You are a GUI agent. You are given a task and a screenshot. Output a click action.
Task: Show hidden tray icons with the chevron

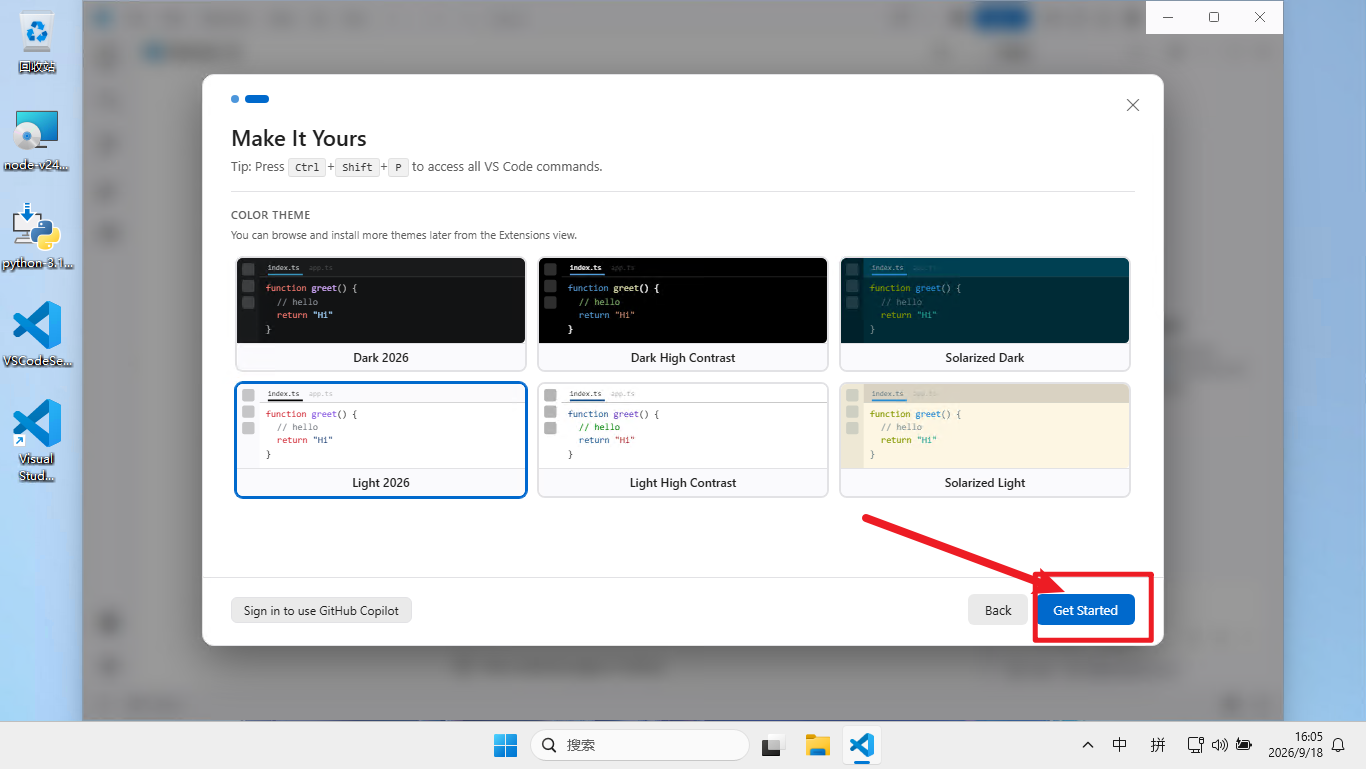point(1088,745)
